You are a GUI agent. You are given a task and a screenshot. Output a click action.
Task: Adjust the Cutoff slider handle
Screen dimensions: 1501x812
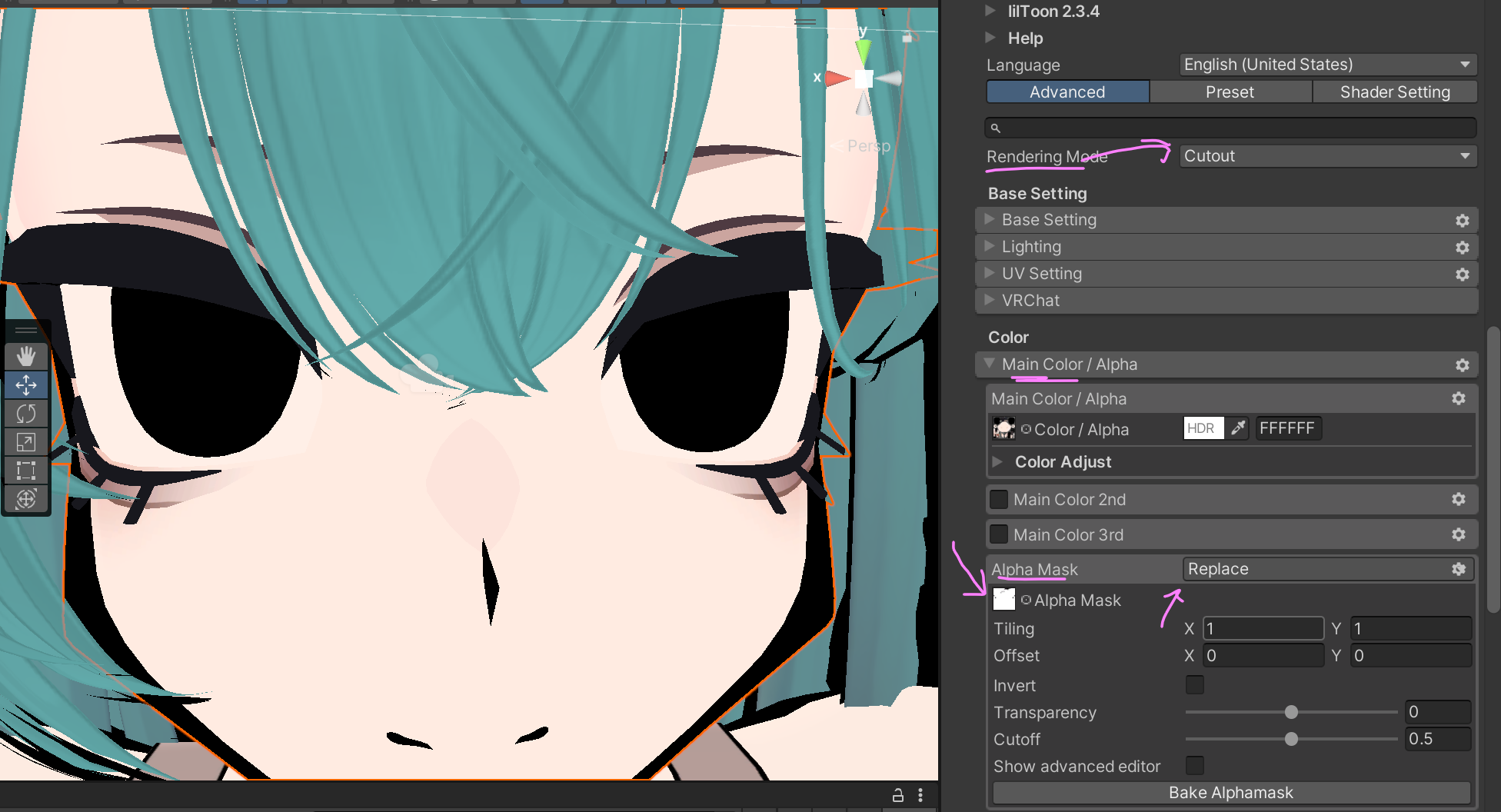tap(1291, 739)
